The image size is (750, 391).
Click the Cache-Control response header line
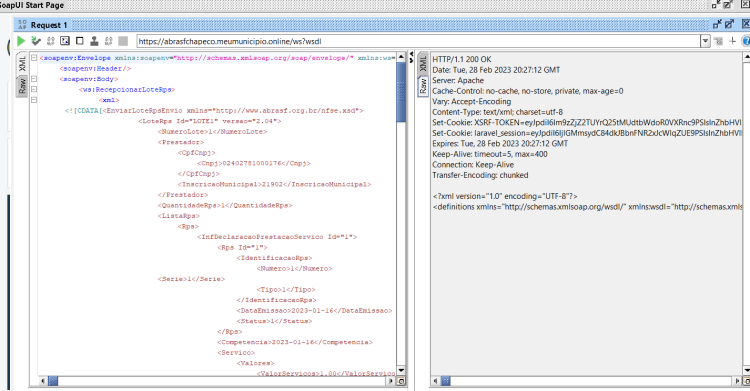(x=528, y=91)
